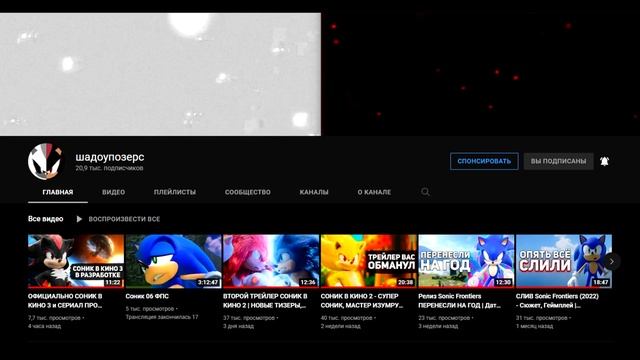Click the 7,7 тыс. просмотров text
The width and height of the screenshot is (640, 360).
coord(54,318)
